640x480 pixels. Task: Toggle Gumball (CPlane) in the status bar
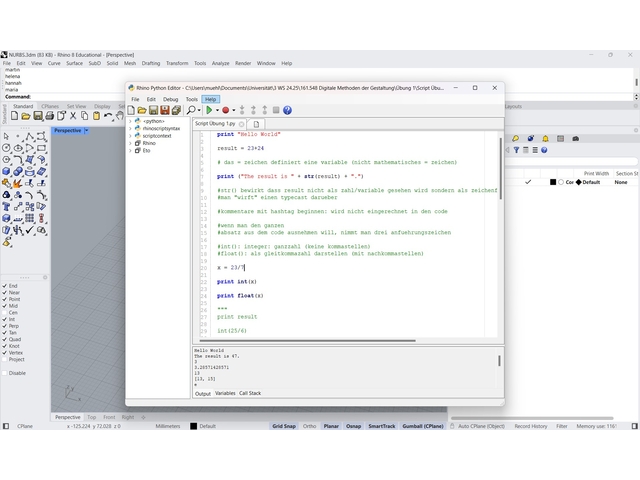422,426
